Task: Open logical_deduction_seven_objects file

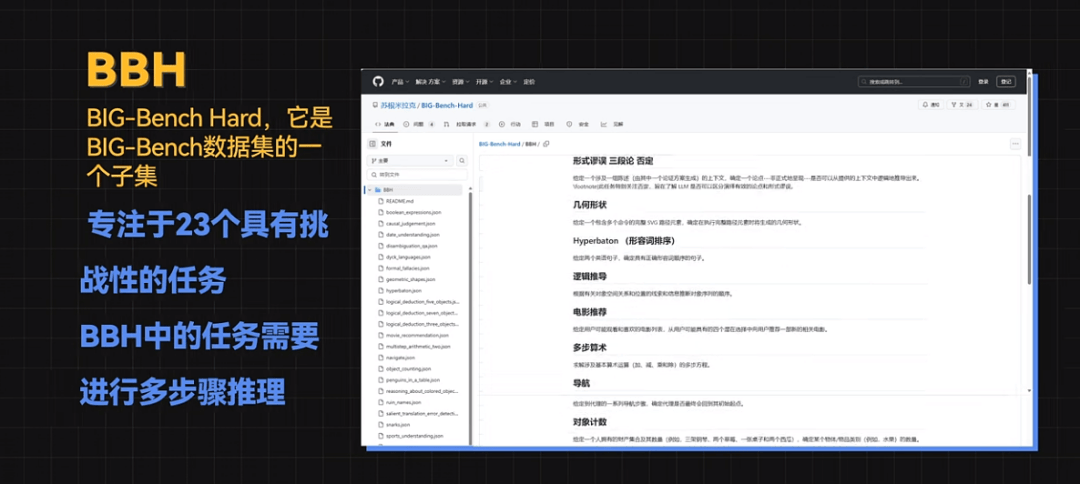Action: [417, 313]
